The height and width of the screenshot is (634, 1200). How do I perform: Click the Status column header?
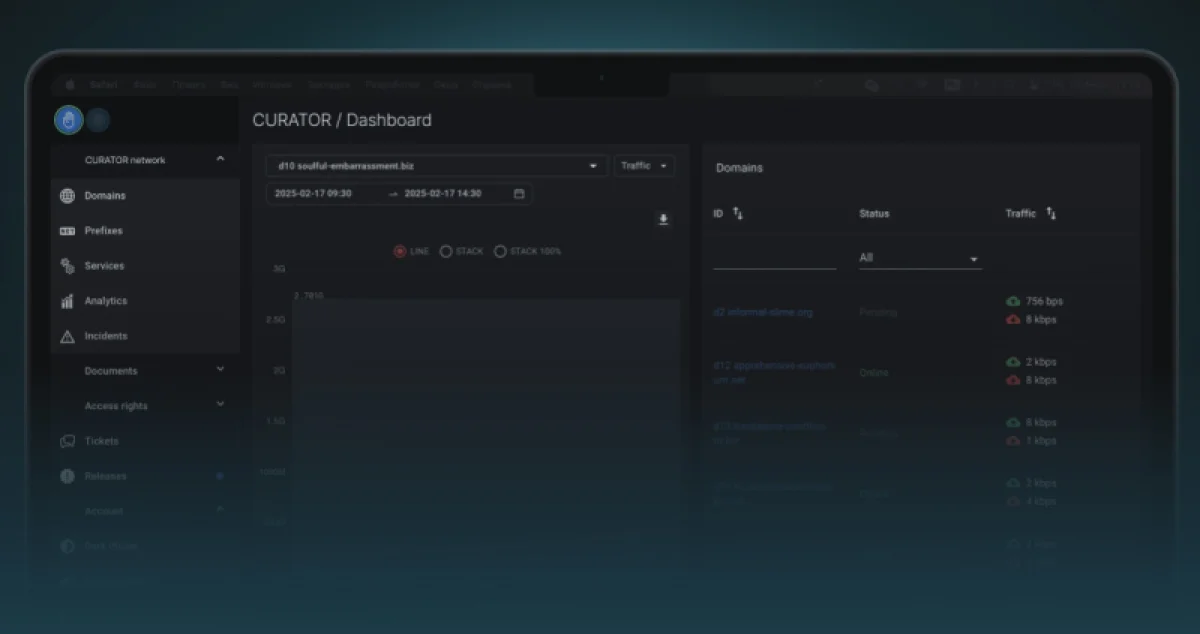click(874, 213)
